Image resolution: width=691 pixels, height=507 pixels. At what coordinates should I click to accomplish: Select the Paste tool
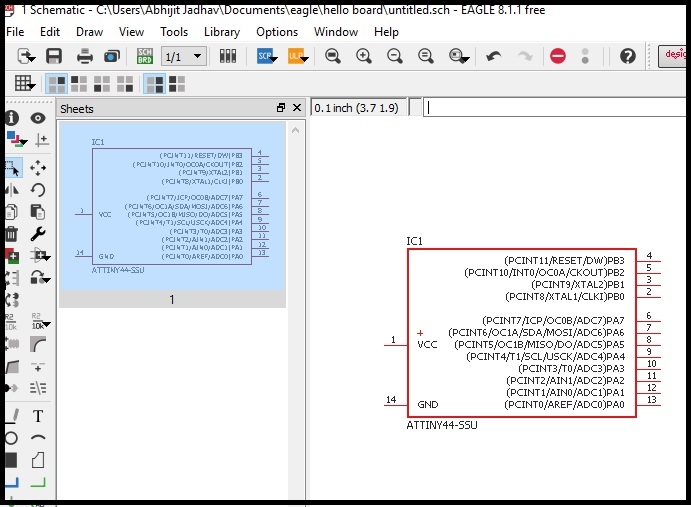point(38,212)
